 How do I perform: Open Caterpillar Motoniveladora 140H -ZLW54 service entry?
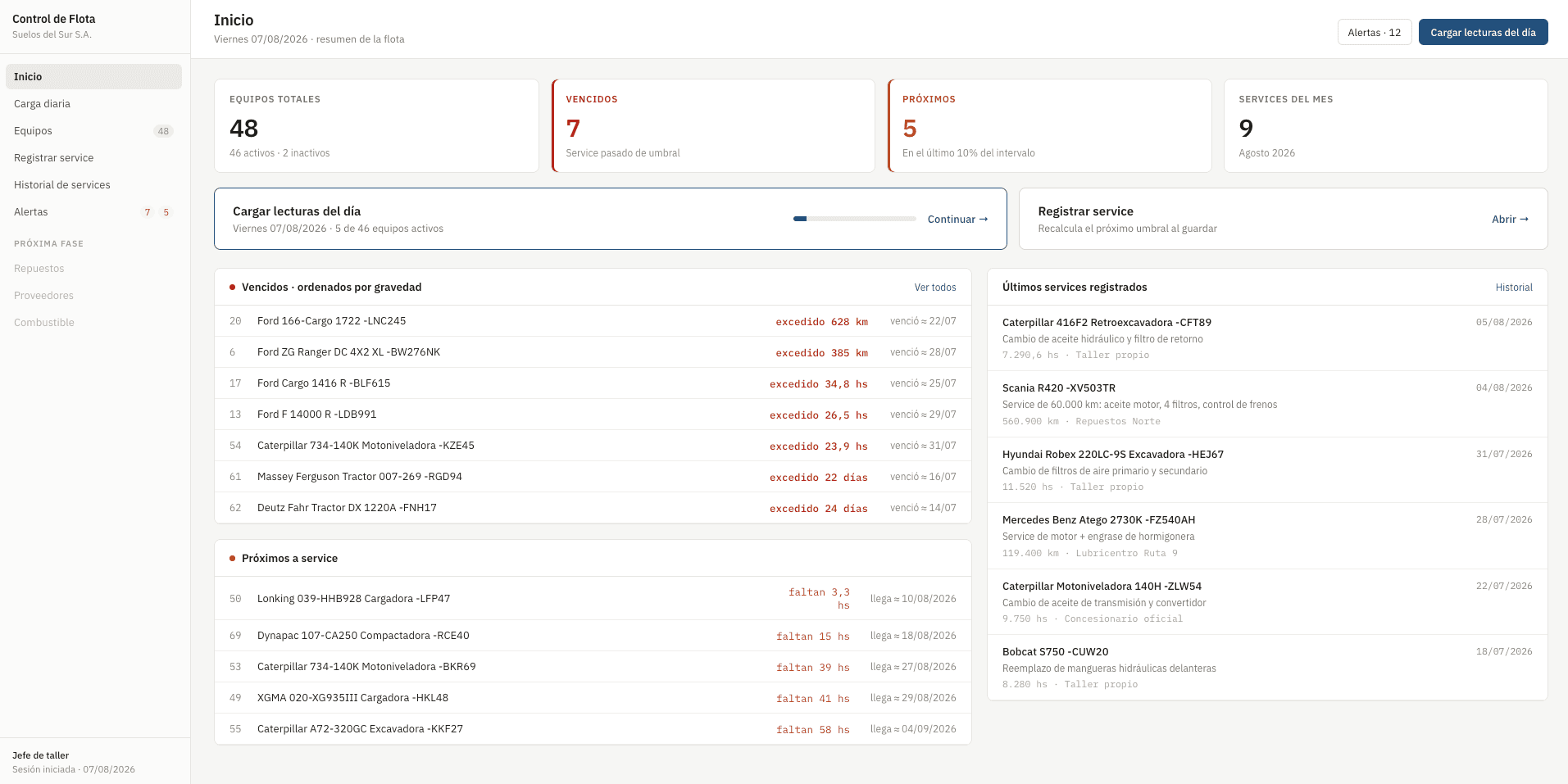coord(1267,602)
